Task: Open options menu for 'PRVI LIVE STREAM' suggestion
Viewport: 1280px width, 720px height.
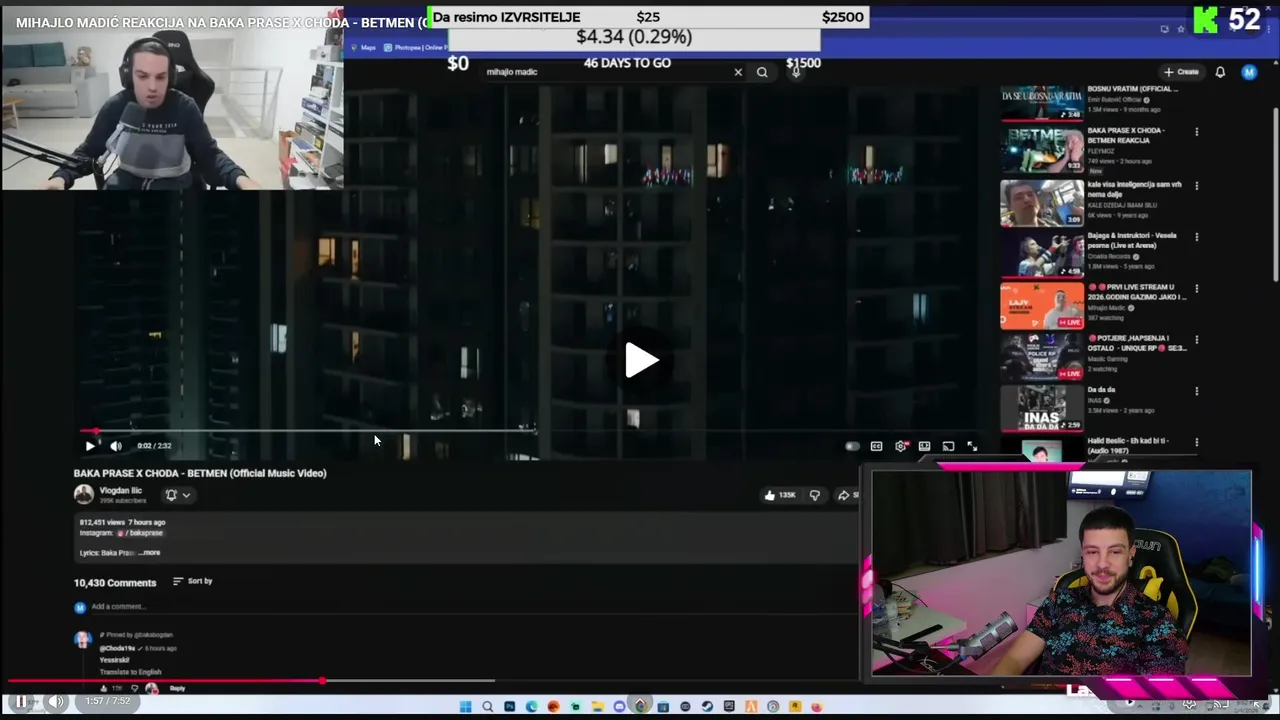Action: [1196, 288]
